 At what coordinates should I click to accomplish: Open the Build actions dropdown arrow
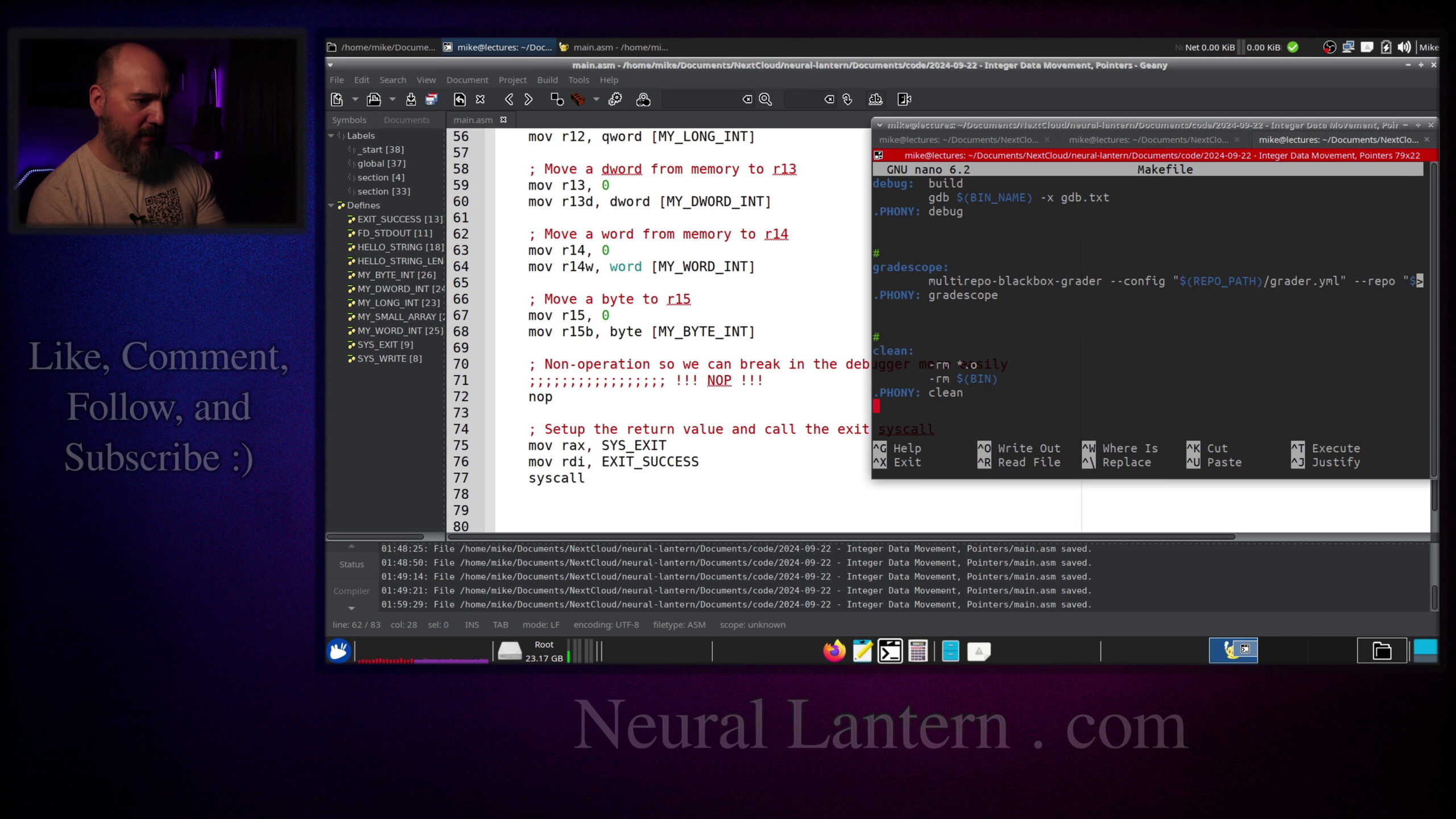[596, 100]
